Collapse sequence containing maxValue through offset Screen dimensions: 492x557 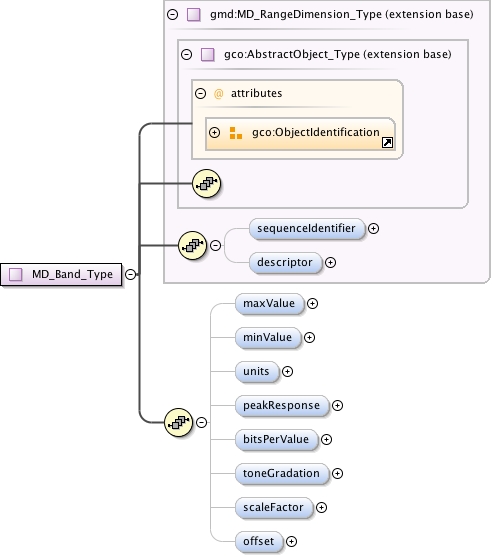201,422
